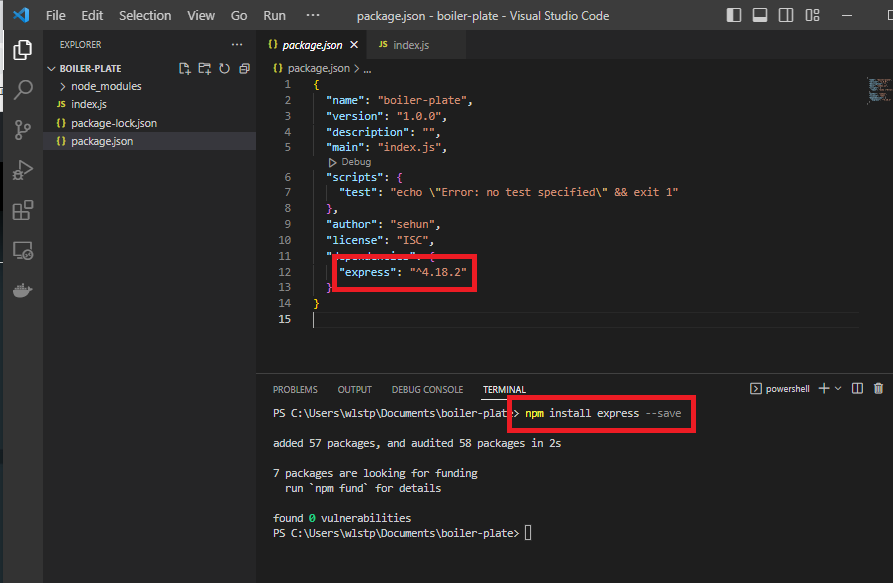Image resolution: width=893 pixels, height=583 pixels.
Task: Click the "express" dependency key
Action: tap(367, 272)
